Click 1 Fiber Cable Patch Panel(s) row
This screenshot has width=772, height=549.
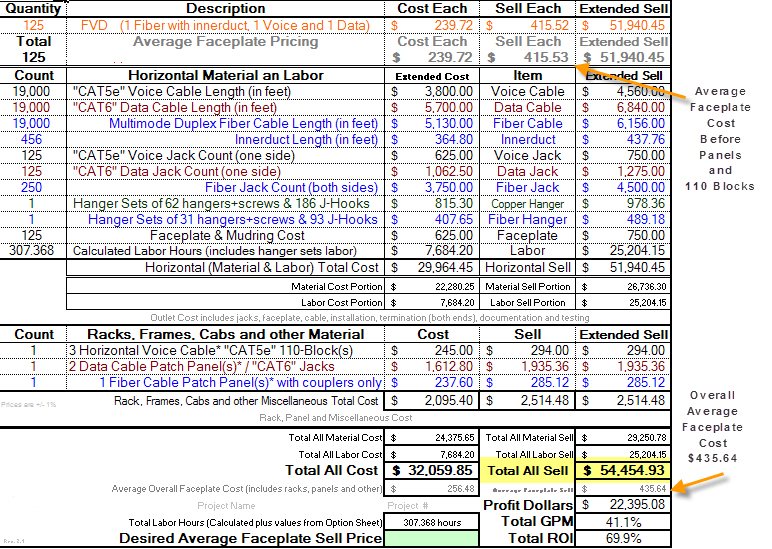225,383
